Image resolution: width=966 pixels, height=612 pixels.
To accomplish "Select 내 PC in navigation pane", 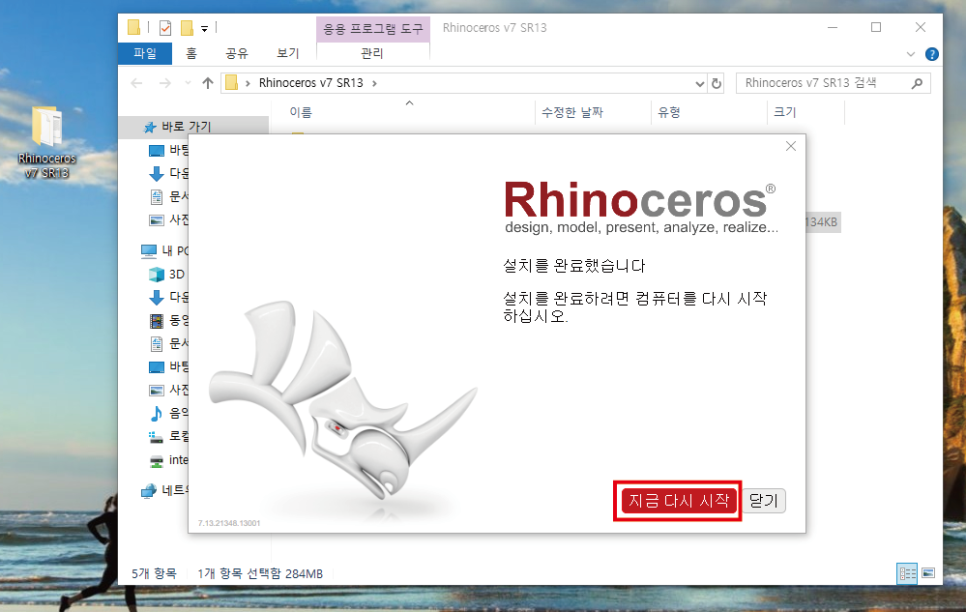I will (174, 251).
